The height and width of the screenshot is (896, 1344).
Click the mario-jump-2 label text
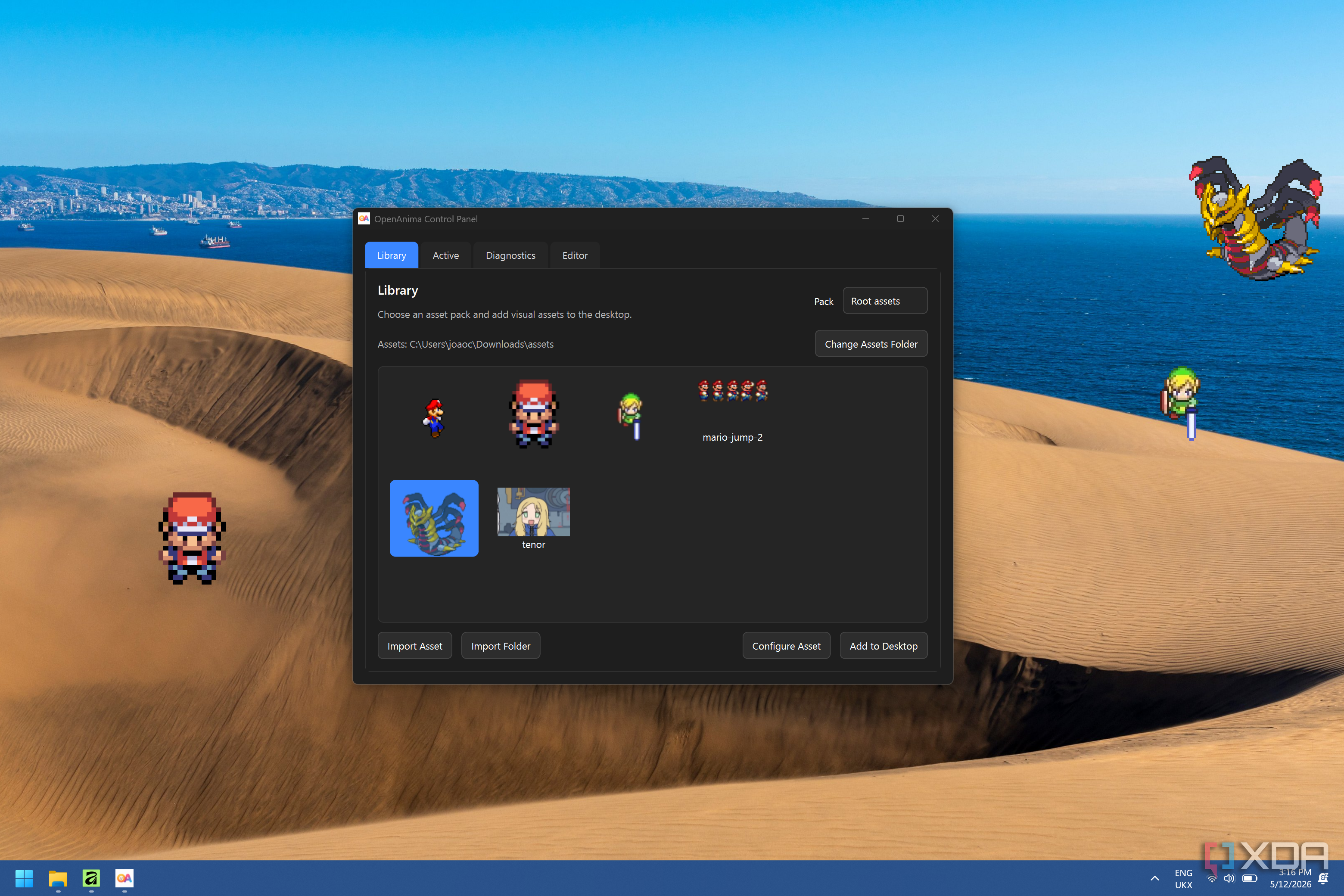click(x=733, y=437)
